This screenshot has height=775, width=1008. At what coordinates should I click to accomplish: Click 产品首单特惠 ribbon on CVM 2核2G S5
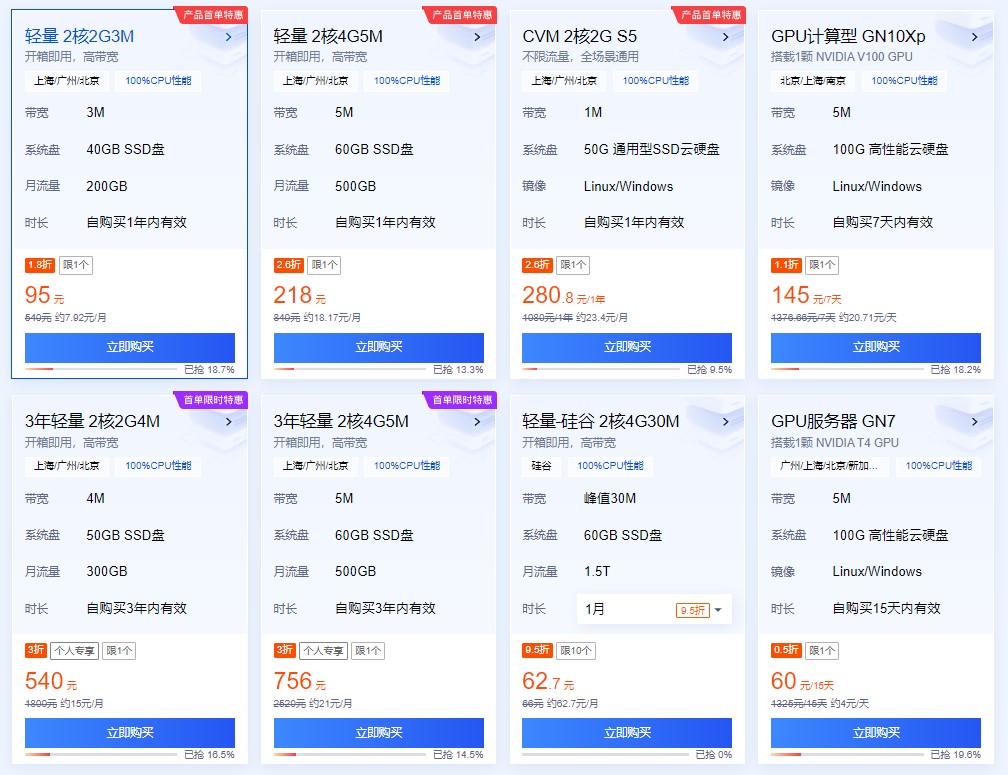710,15
